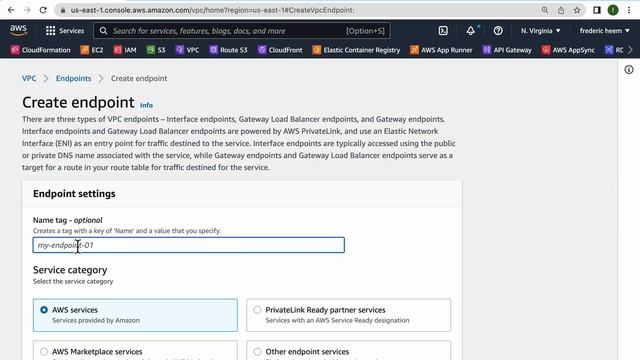
Task: Select Other endpoint services option
Action: [x=349, y=351]
